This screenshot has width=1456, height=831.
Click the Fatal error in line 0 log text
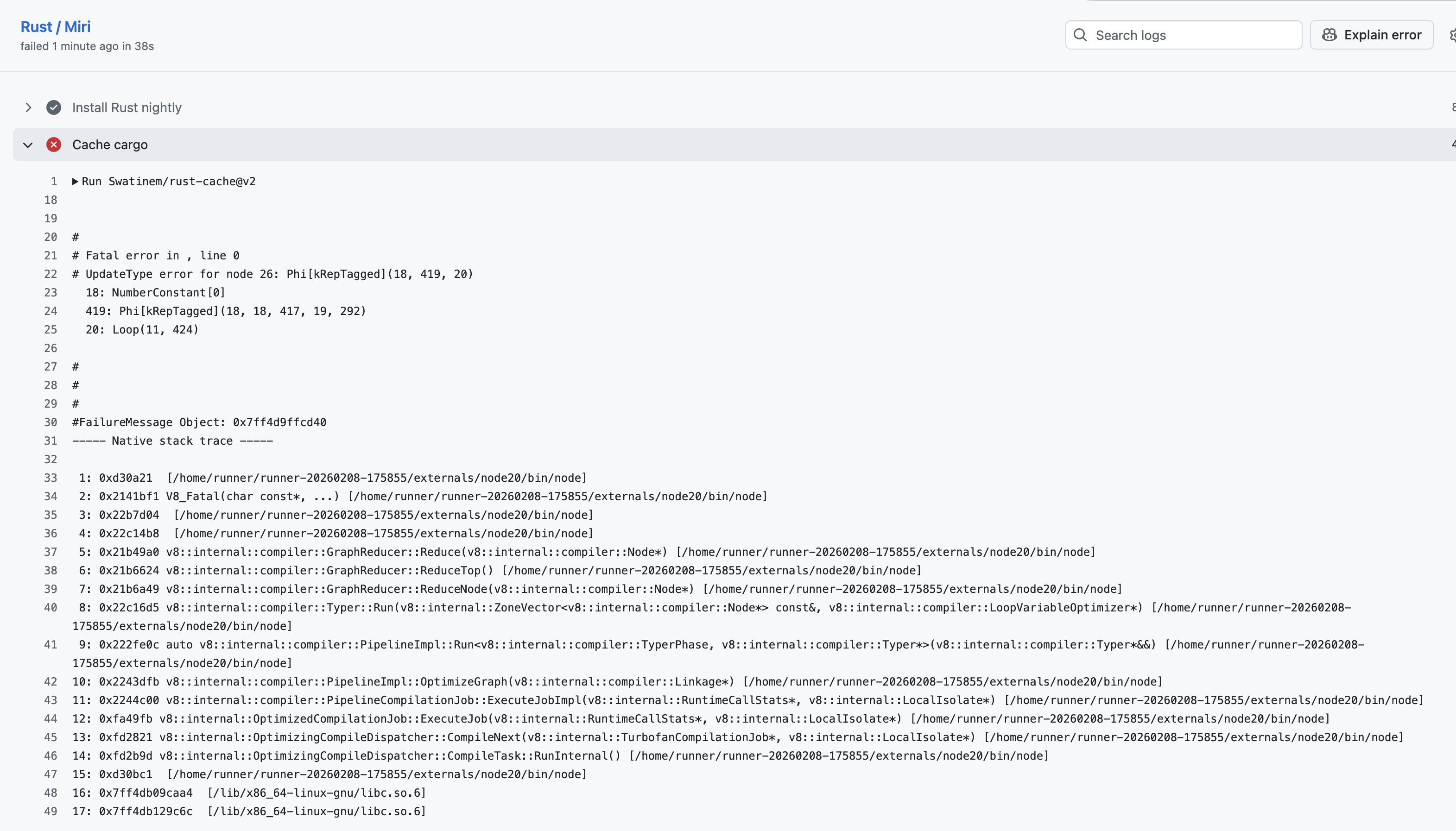tap(156, 256)
